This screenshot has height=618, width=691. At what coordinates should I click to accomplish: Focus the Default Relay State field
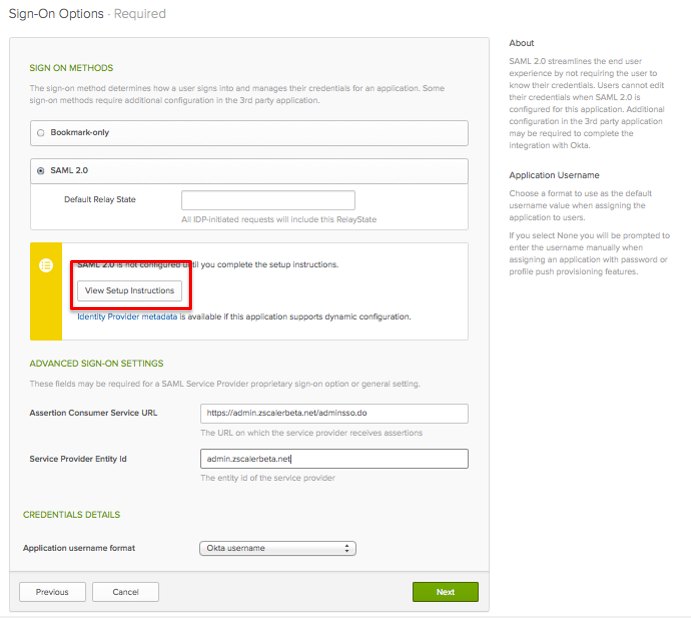[268, 200]
